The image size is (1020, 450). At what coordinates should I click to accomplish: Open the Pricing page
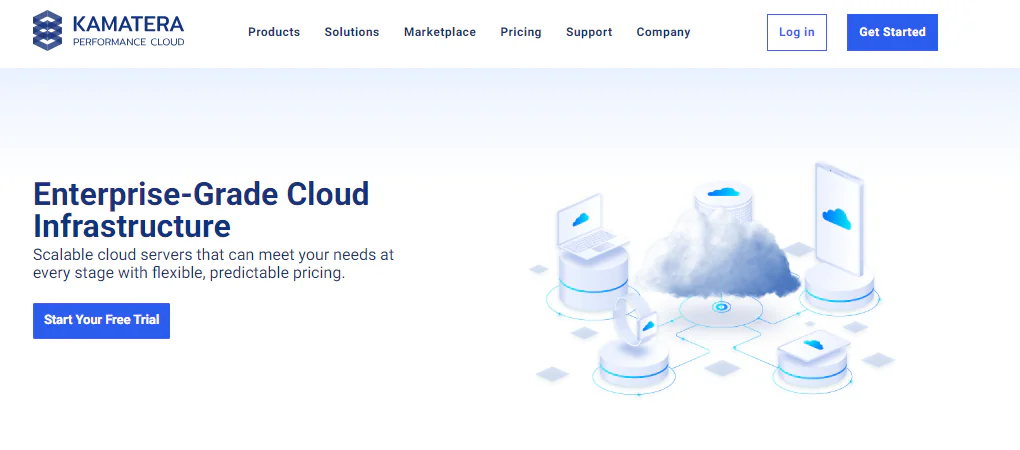click(x=521, y=32)
